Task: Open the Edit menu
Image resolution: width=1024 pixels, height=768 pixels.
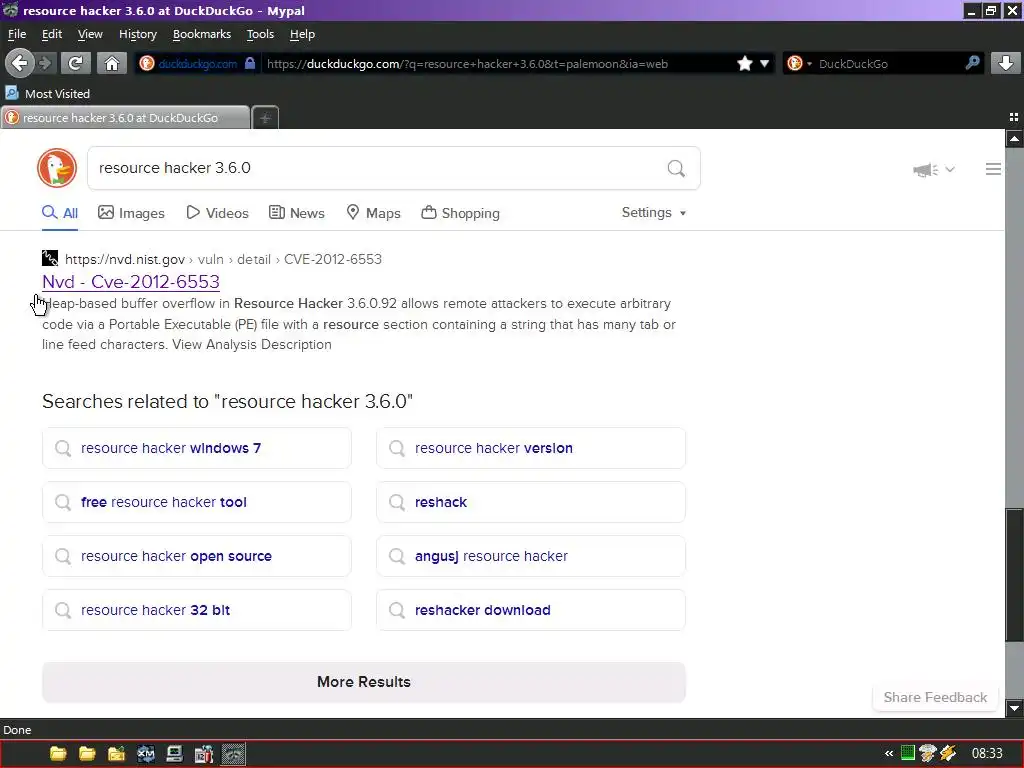Action: point(52,34)
